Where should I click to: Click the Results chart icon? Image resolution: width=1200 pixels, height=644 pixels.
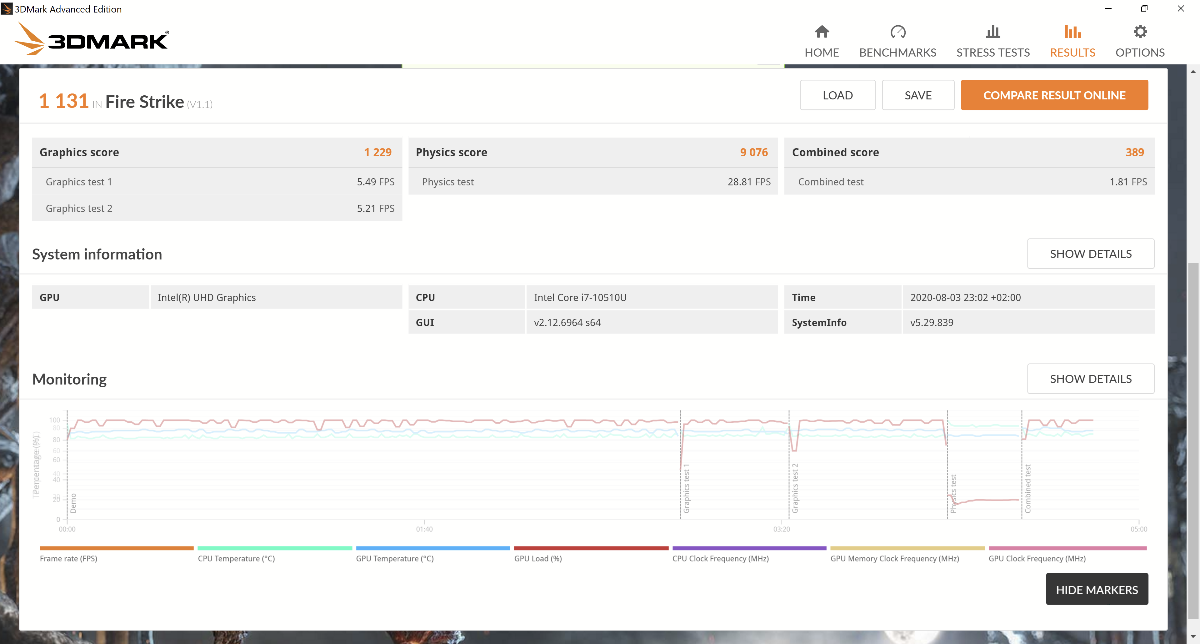pos(1072,32)
